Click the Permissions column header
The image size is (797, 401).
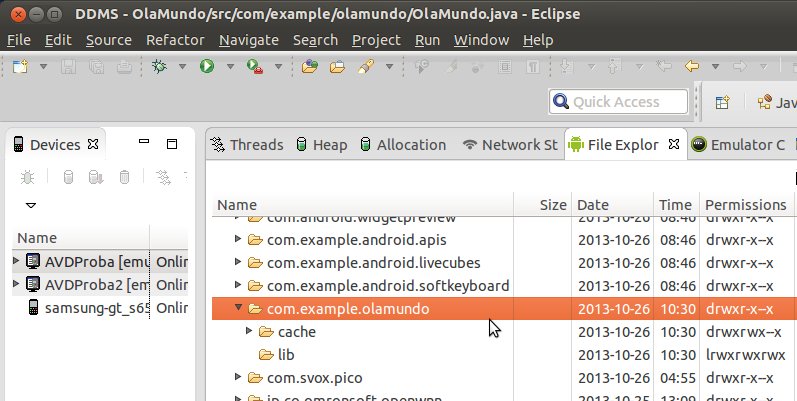pyautogui.click(x=746, y=205)
